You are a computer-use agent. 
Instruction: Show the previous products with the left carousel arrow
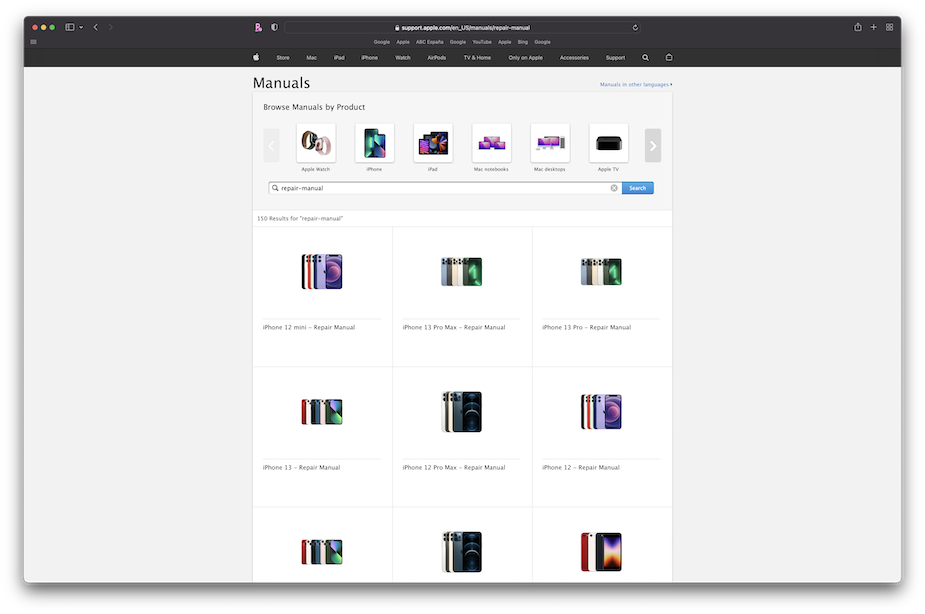271,145
